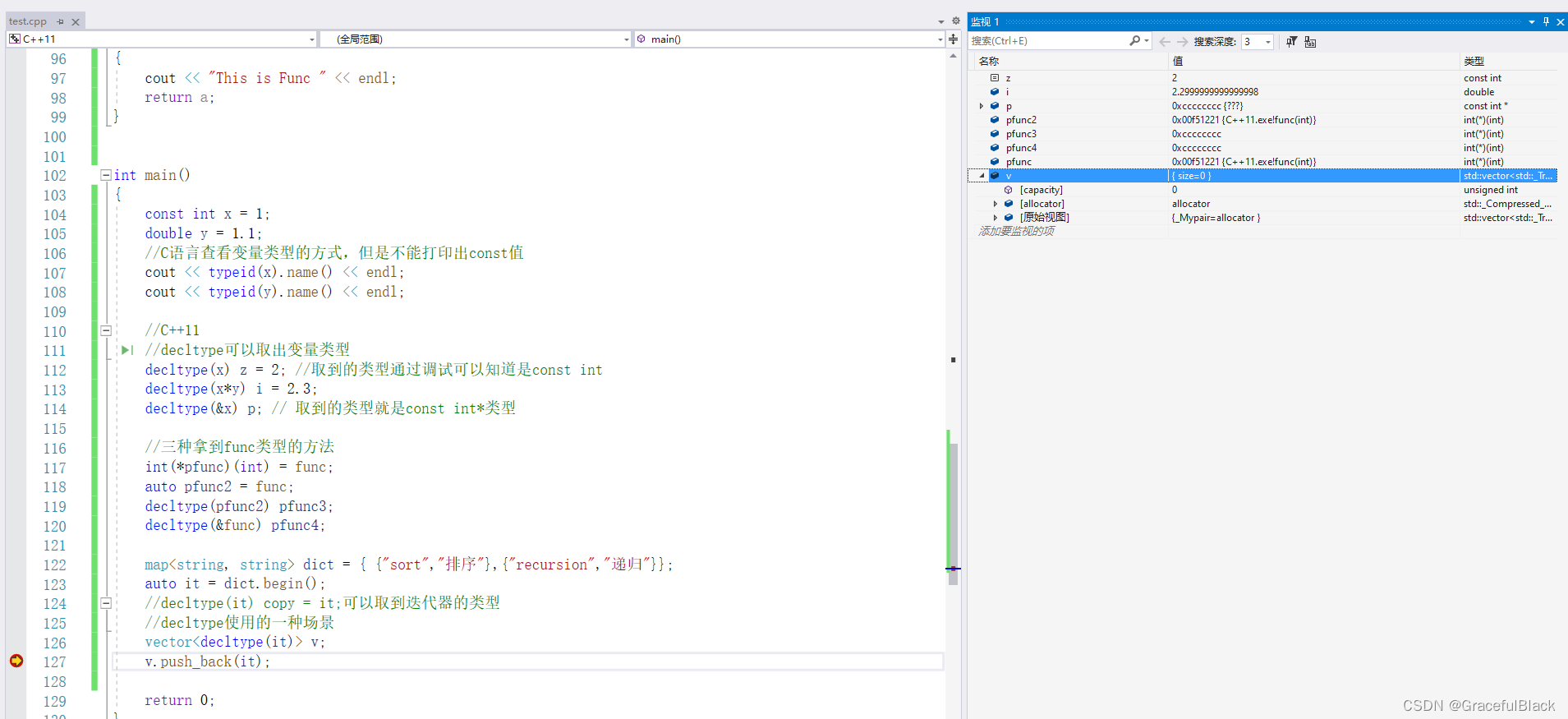The height and width of the screenshot is (719, 1568).
Task: Click 'const int *' type cell
Action: pos(1486,106)
